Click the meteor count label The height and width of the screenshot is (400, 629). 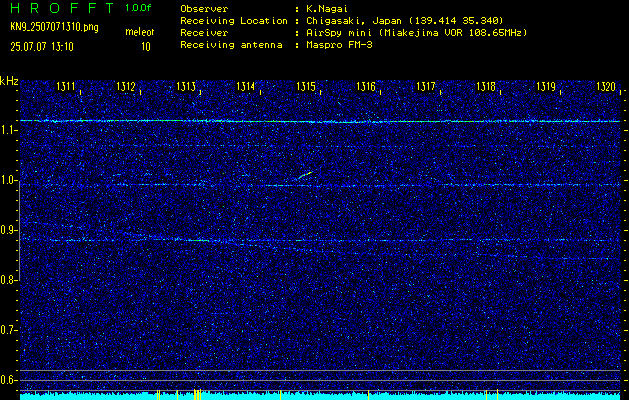(x=140, y=32)
